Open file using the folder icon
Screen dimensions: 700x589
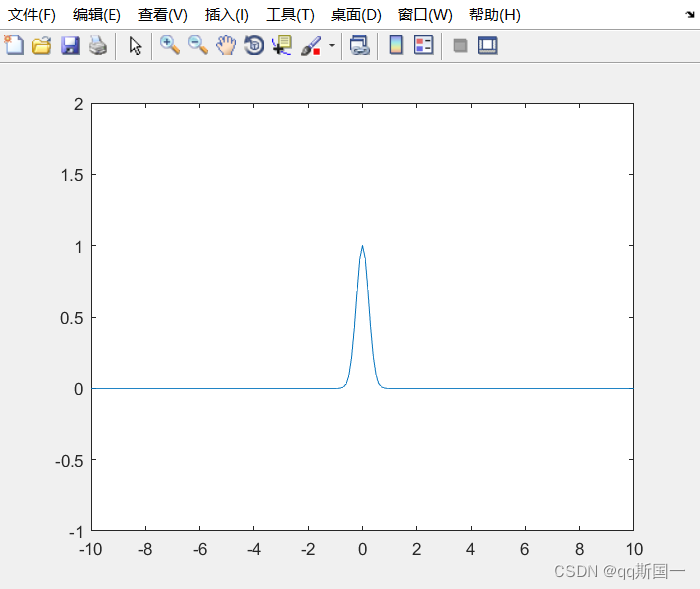pyautogui.click(x=42, y=46)
